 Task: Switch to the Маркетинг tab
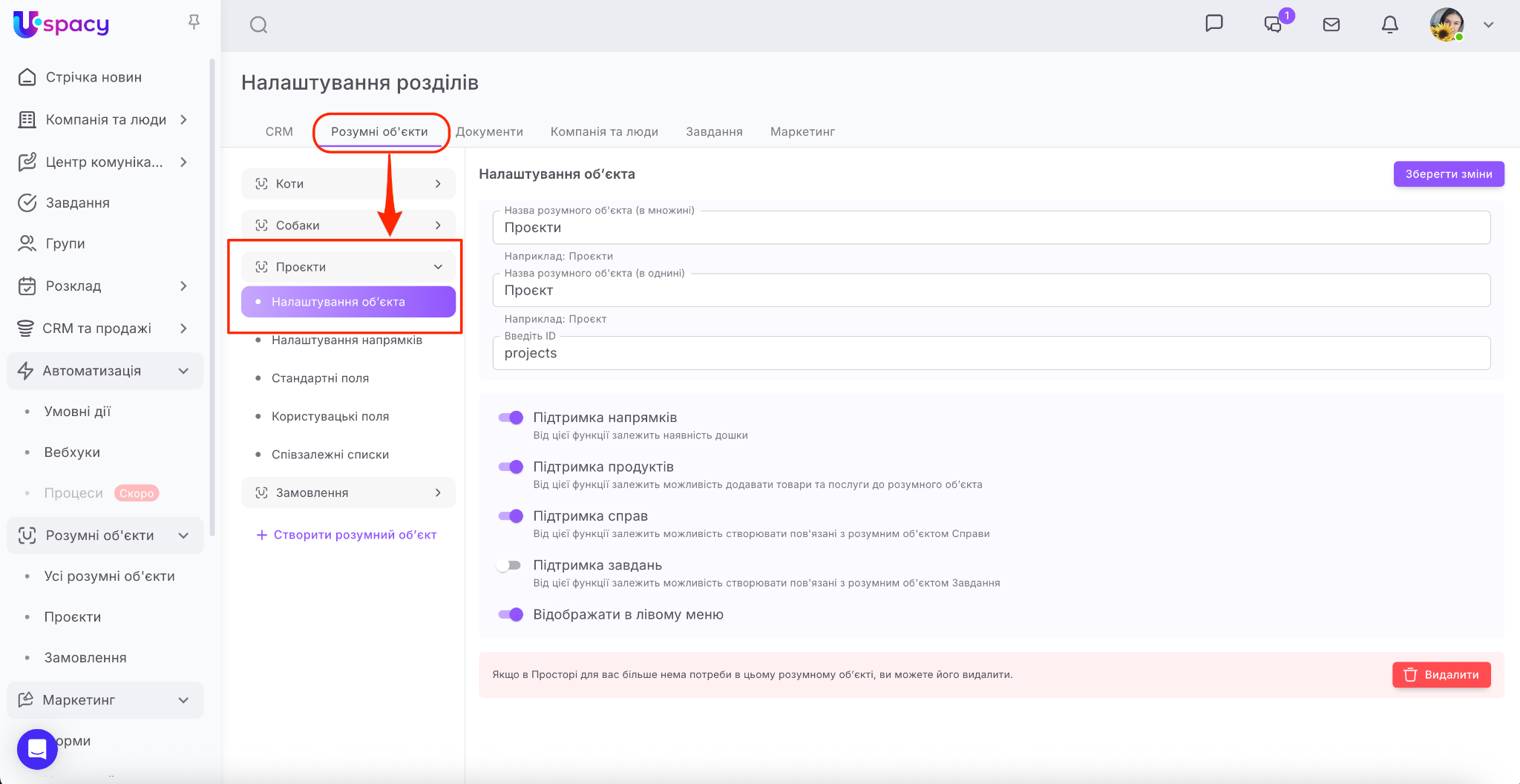point(802,131)
